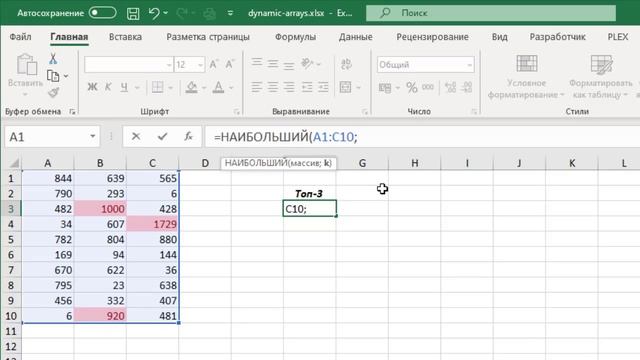Toggle bold Ж formatting
This screenshot has width=640, height=360.
(x=92, y=87)
